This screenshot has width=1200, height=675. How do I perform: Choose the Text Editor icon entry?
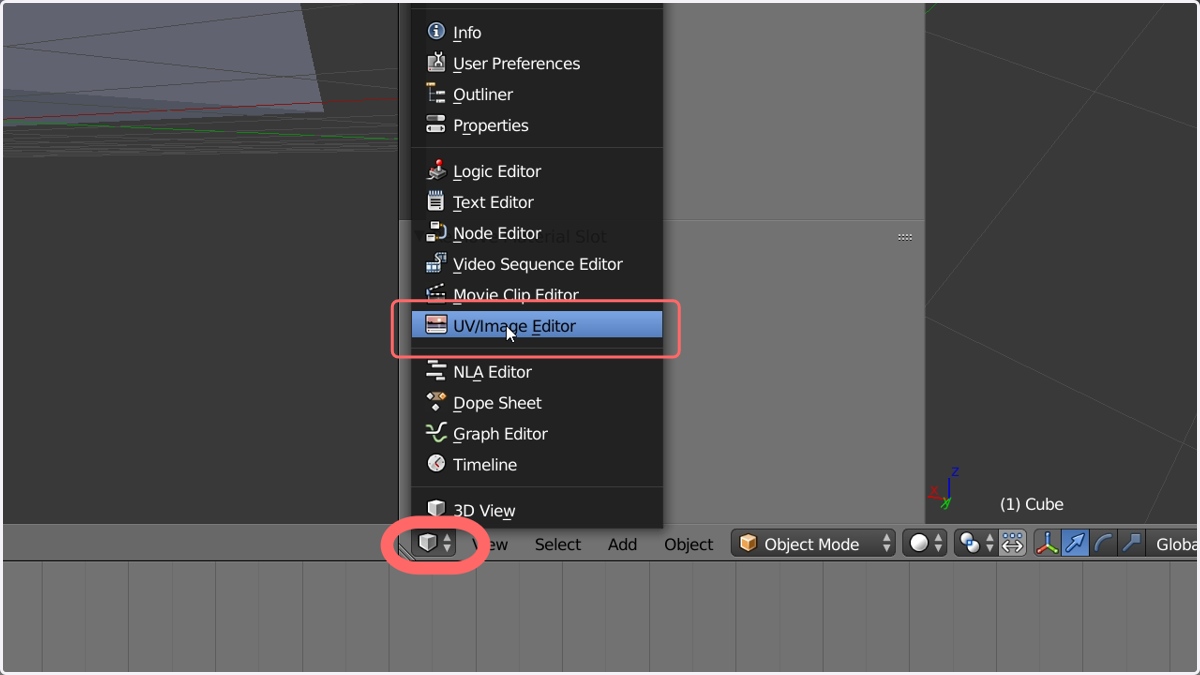pos(537,202)
